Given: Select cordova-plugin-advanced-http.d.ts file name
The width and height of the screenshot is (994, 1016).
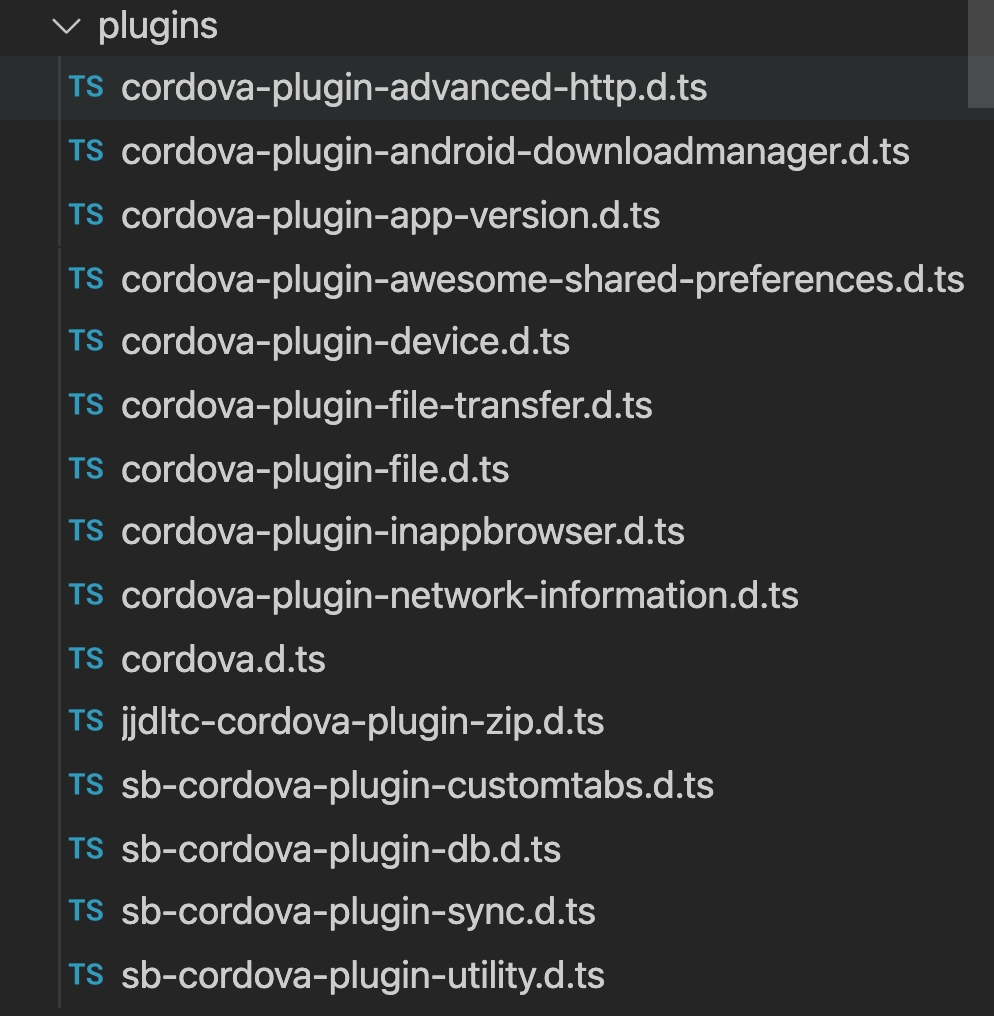Looking at the screenshot, I should 414,88.
